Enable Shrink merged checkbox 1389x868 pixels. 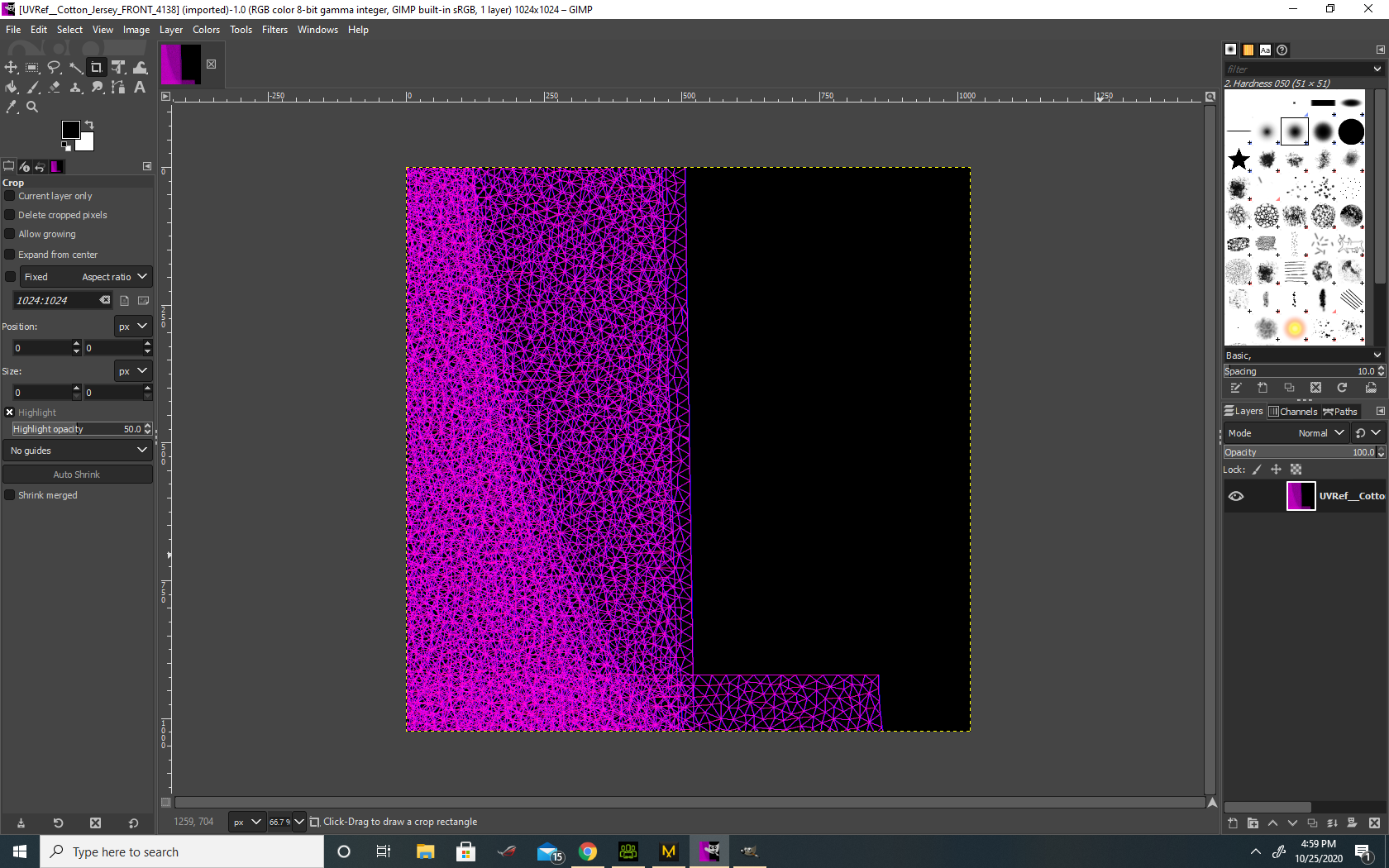(10, 495)
